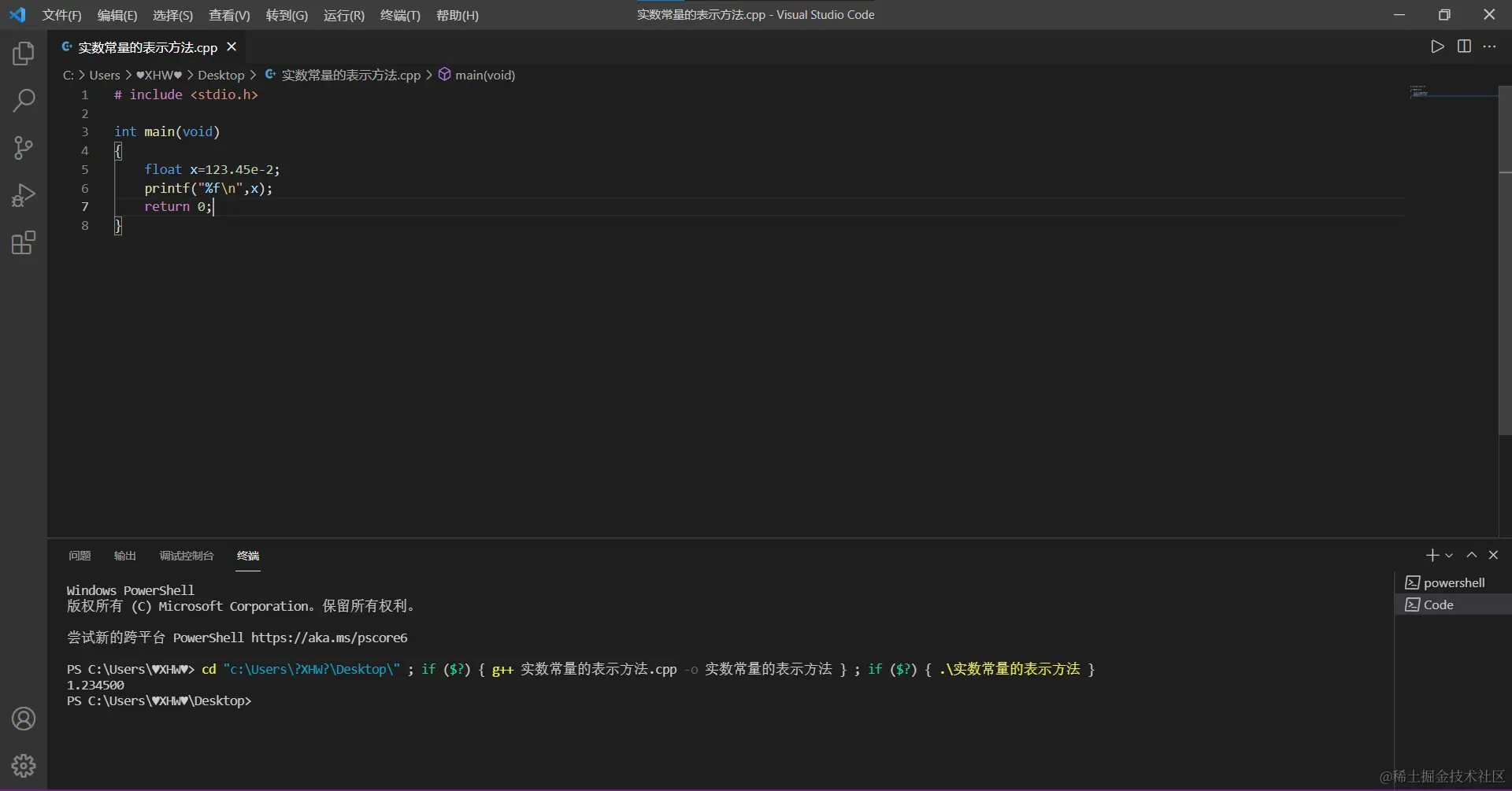Open the 转到(G) menu
The height and width of the screenshot is (791, 1512).
(287, 15)
